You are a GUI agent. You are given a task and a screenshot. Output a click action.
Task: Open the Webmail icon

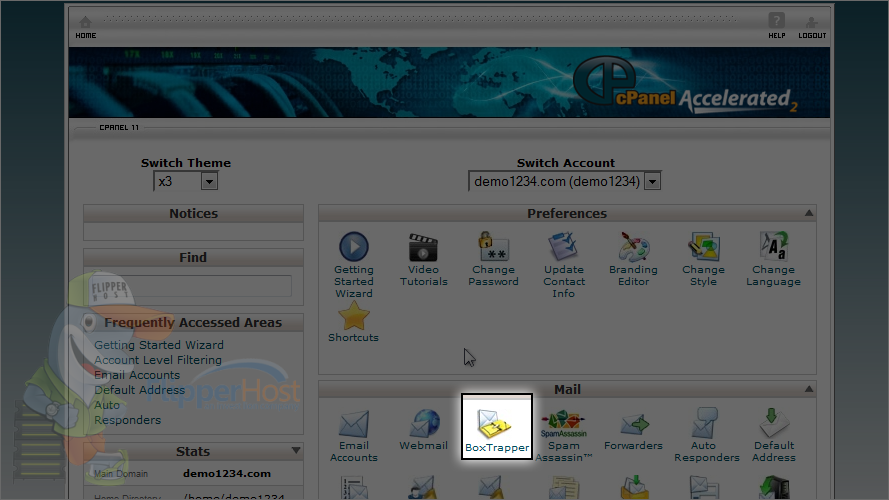pos(424,423)
